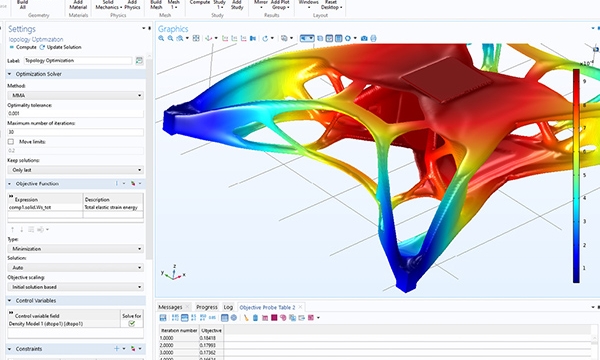
Task: Click the delete table trash icon
Action: pyautogui.click(x=255, y=318)
